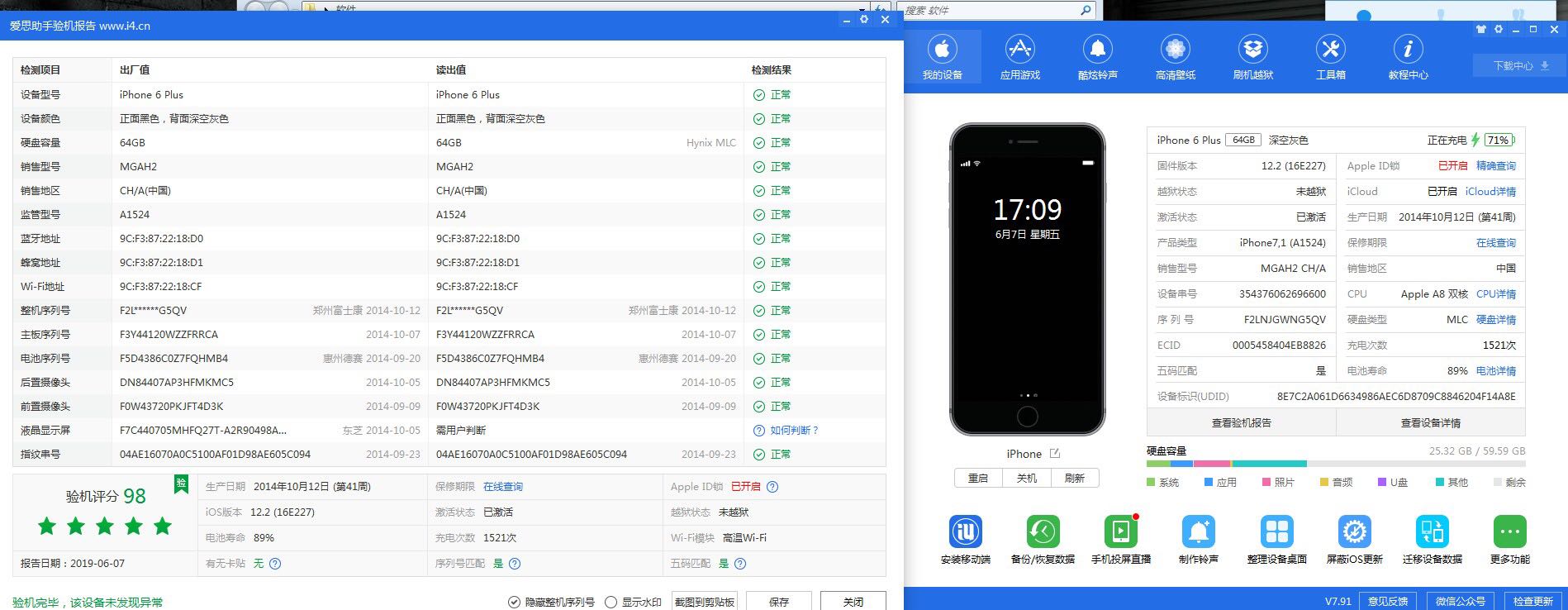Viewport: 1568px width, 610px height.
Task: Click the 照片 pink legend swatch
Action: (1266, 483)
